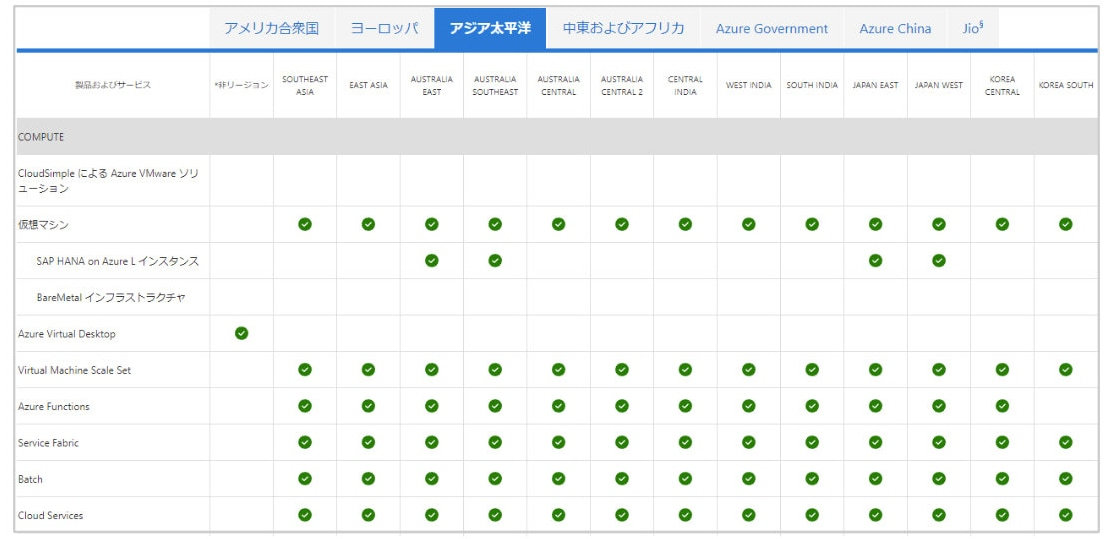
Task: Click the EAST ASIA column header
Action: tap(368, 85)
